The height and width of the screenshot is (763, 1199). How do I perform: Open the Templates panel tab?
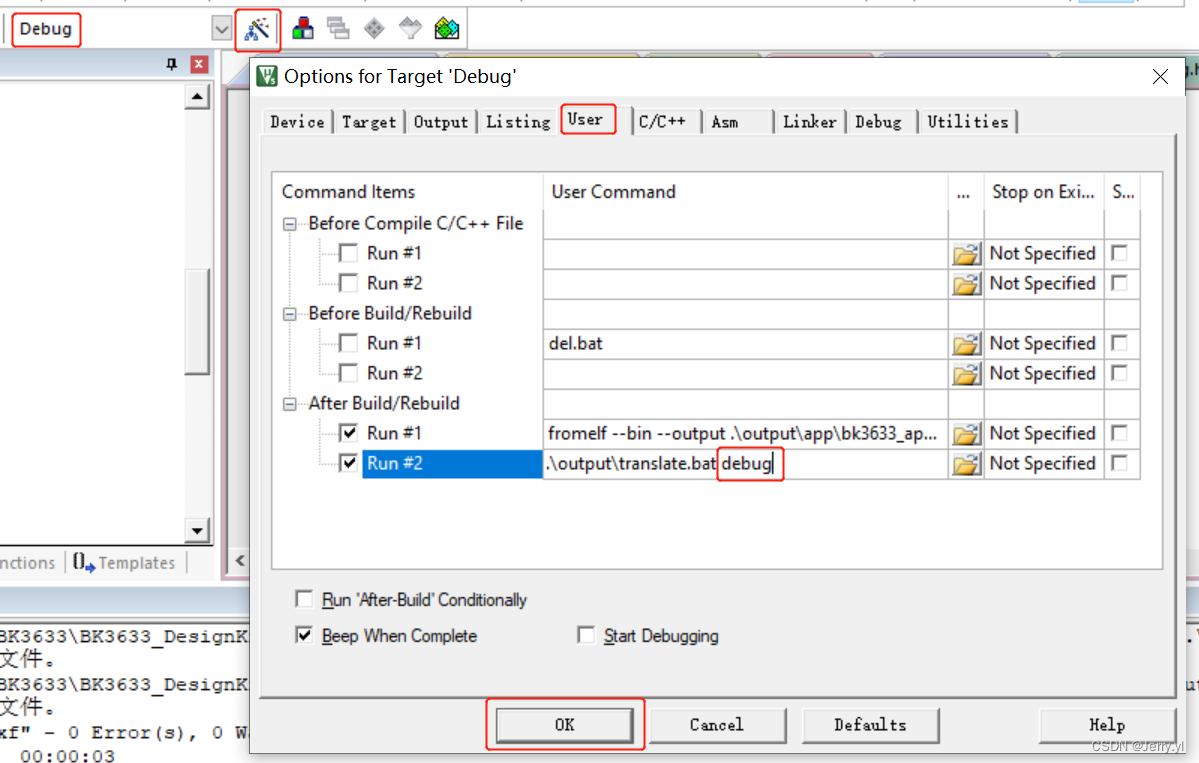(x=125, y=563)
